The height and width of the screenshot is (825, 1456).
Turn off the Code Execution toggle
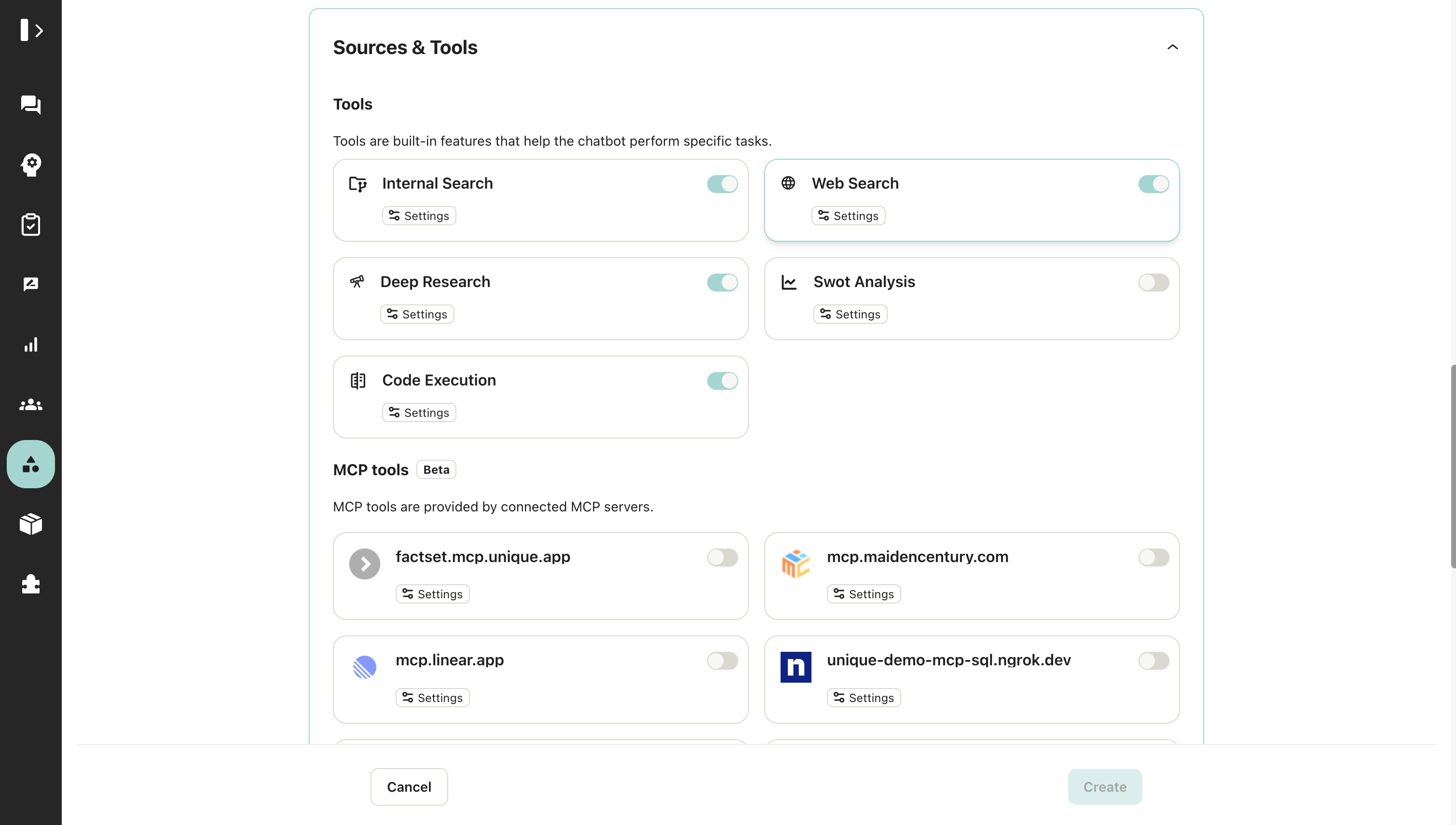tap(722, 381)
